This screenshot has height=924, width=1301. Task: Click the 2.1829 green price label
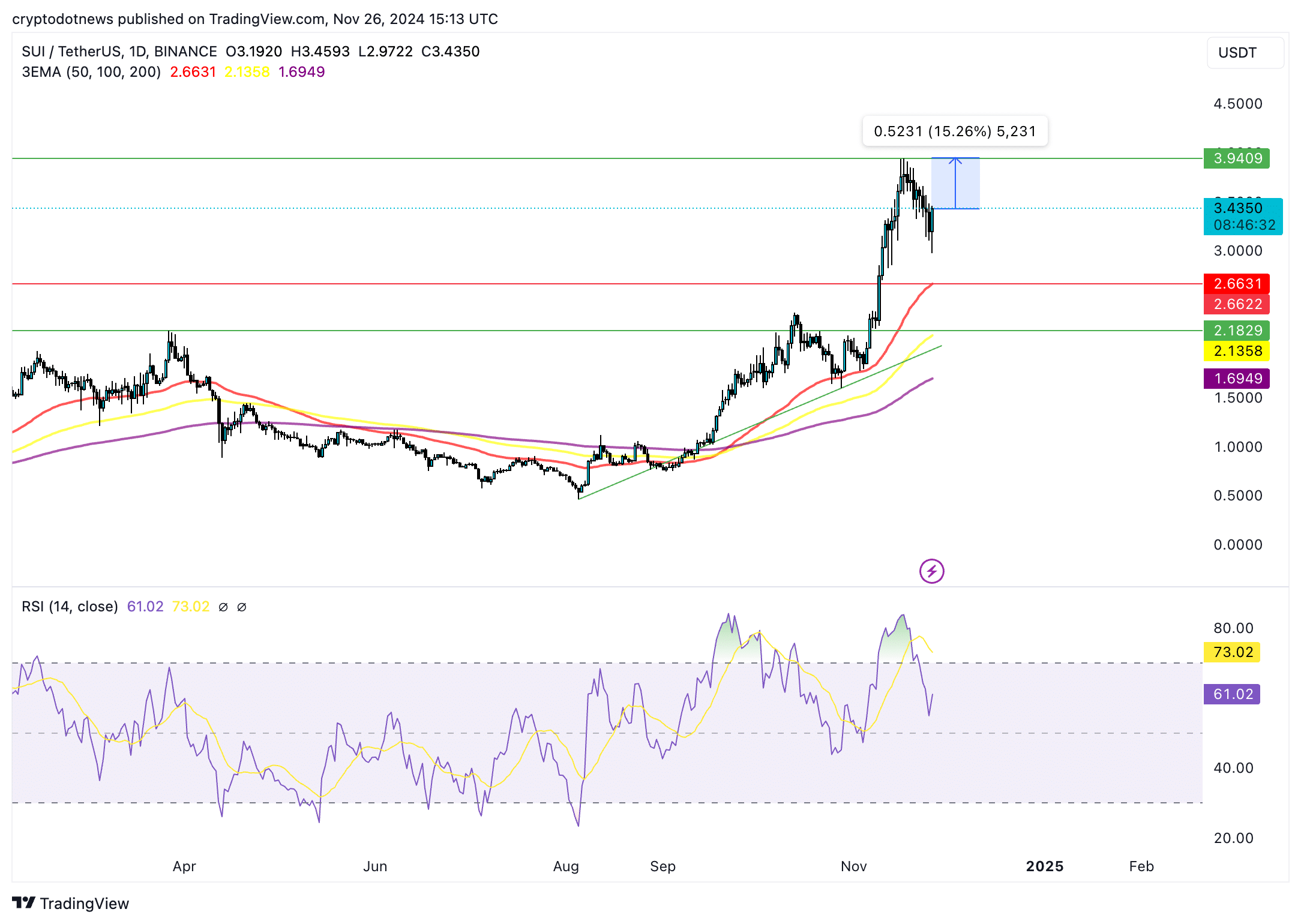click(x=1236, y=331)
